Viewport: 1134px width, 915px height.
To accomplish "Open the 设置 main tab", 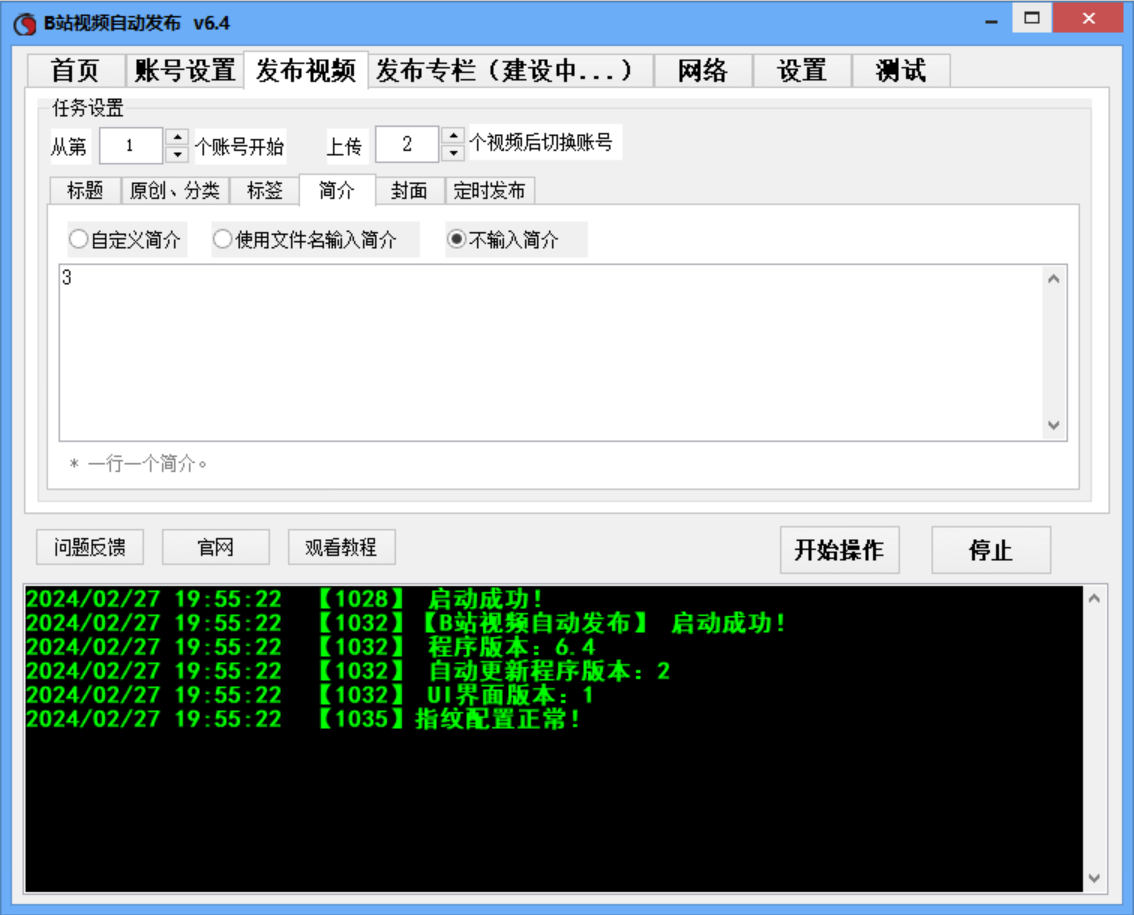I will pos(801,70).
